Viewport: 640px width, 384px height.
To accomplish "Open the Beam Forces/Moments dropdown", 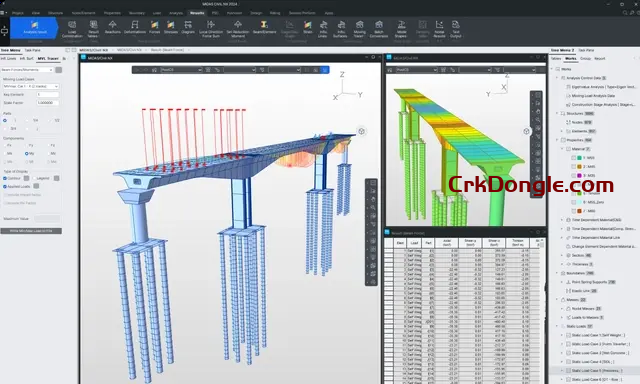I will (27, 70).
